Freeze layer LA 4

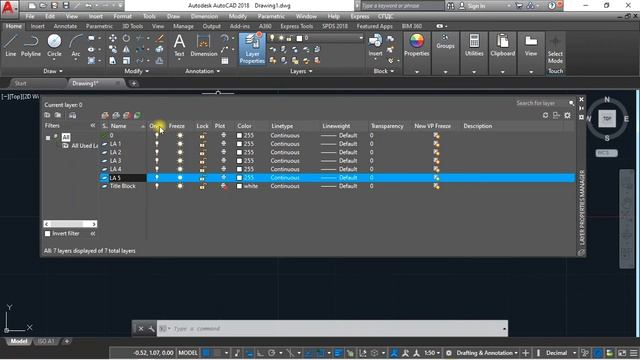pos(180,169)
